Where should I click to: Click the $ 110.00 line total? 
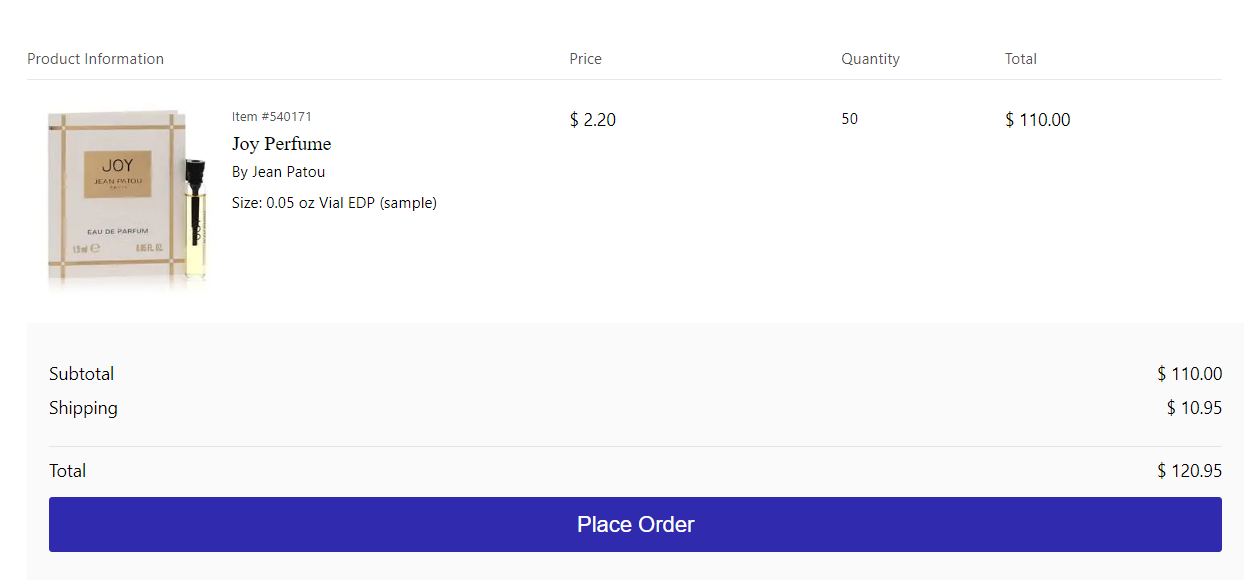coord(1037,120)
